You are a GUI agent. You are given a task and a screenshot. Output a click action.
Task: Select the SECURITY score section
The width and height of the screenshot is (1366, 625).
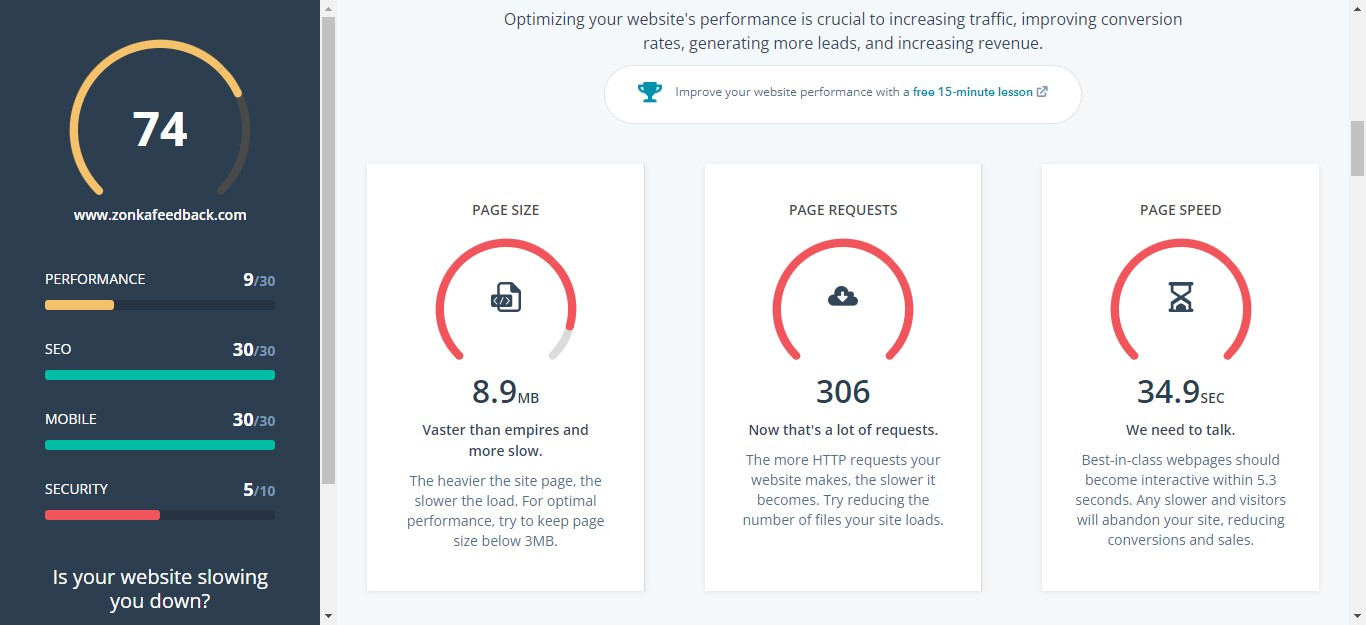160,500
